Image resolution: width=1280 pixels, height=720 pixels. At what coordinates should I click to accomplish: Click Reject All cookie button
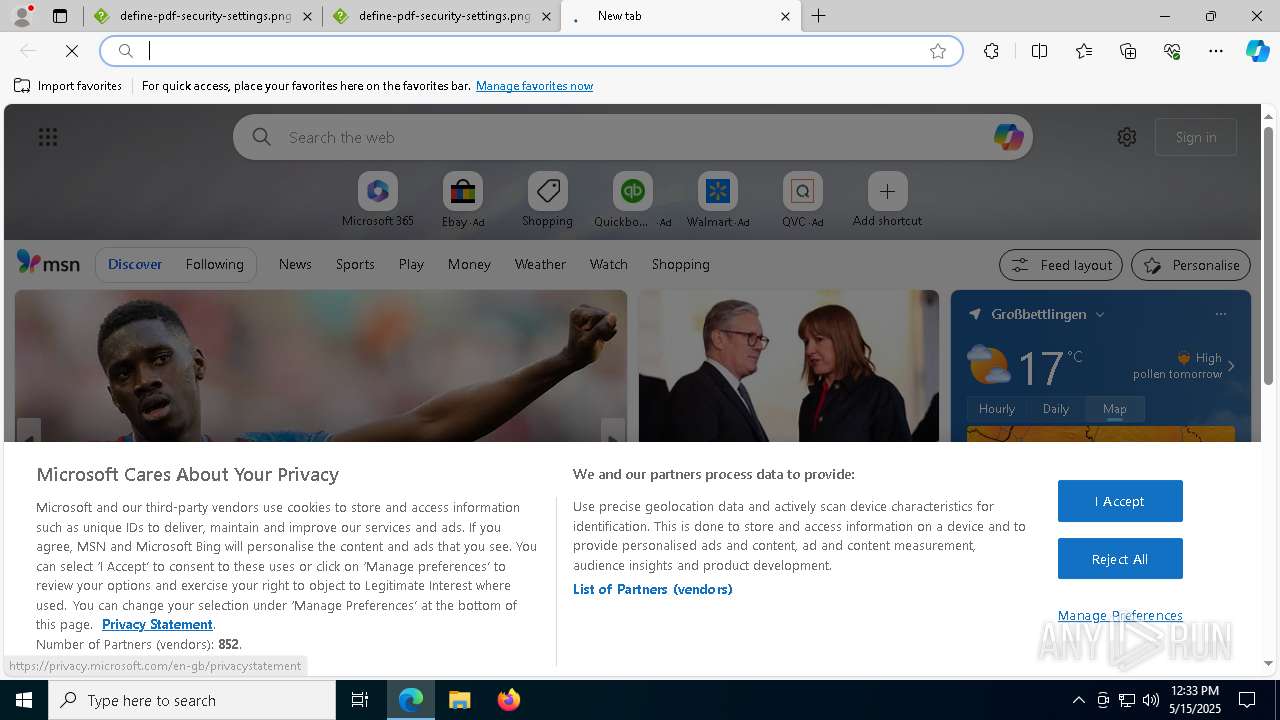pos(1120,559)
